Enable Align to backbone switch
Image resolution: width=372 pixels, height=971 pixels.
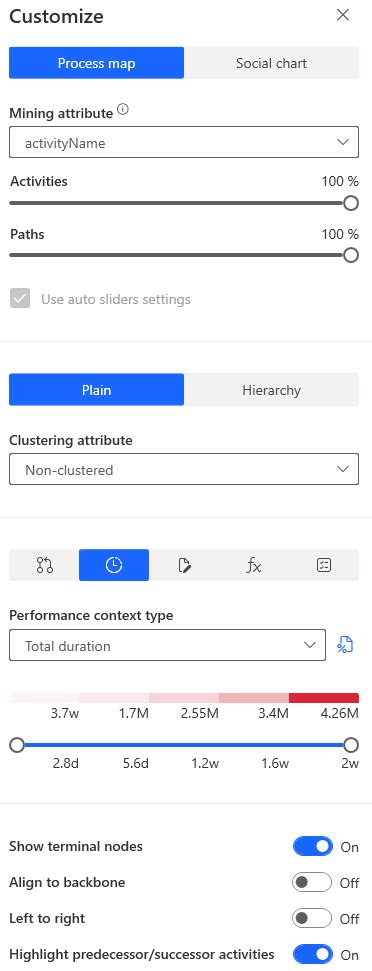[x=313, y=882]
